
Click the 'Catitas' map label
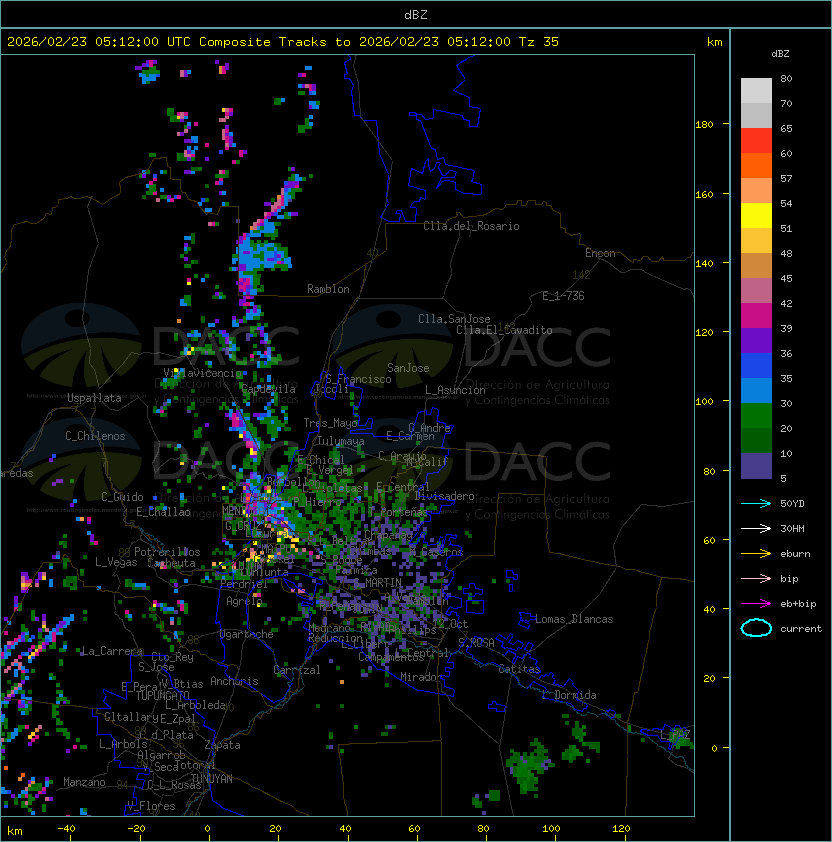(519, 669)
